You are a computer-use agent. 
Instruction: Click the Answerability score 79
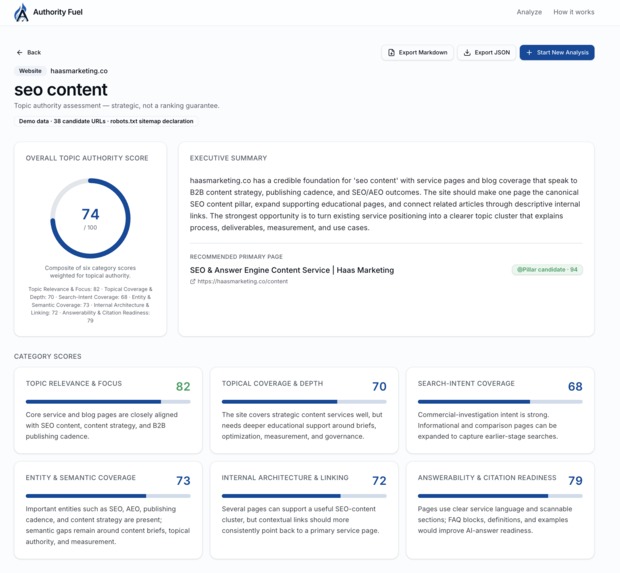pyautogui.click(x=575, y=480)
